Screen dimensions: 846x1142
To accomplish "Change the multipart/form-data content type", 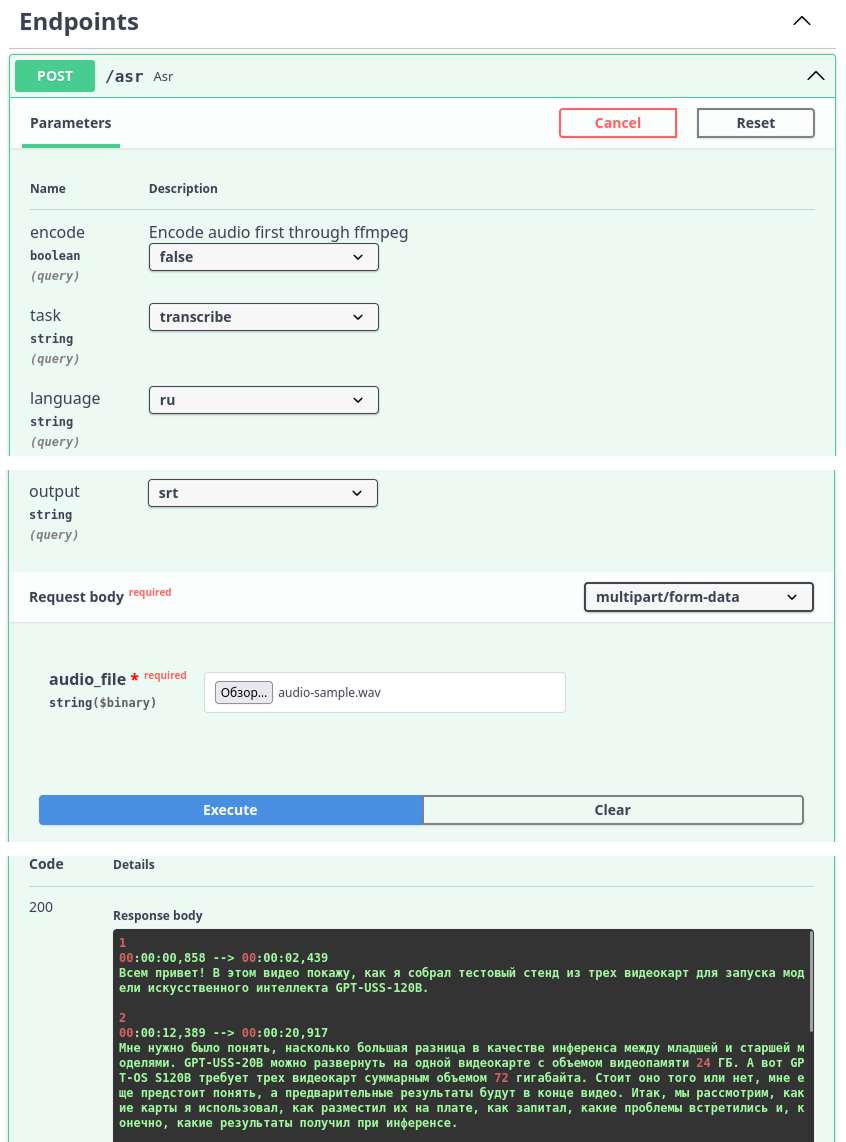I will [x=697, y=597].
